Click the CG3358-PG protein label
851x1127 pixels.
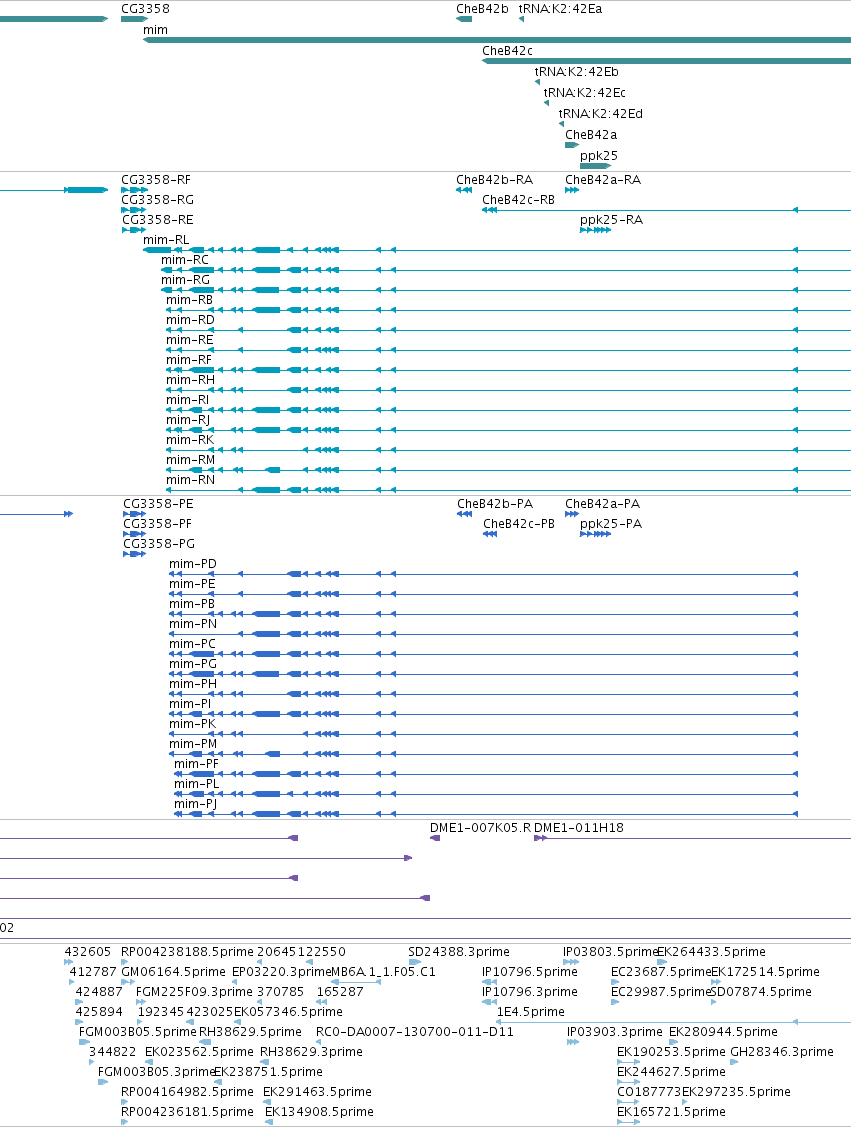point(159,543)
